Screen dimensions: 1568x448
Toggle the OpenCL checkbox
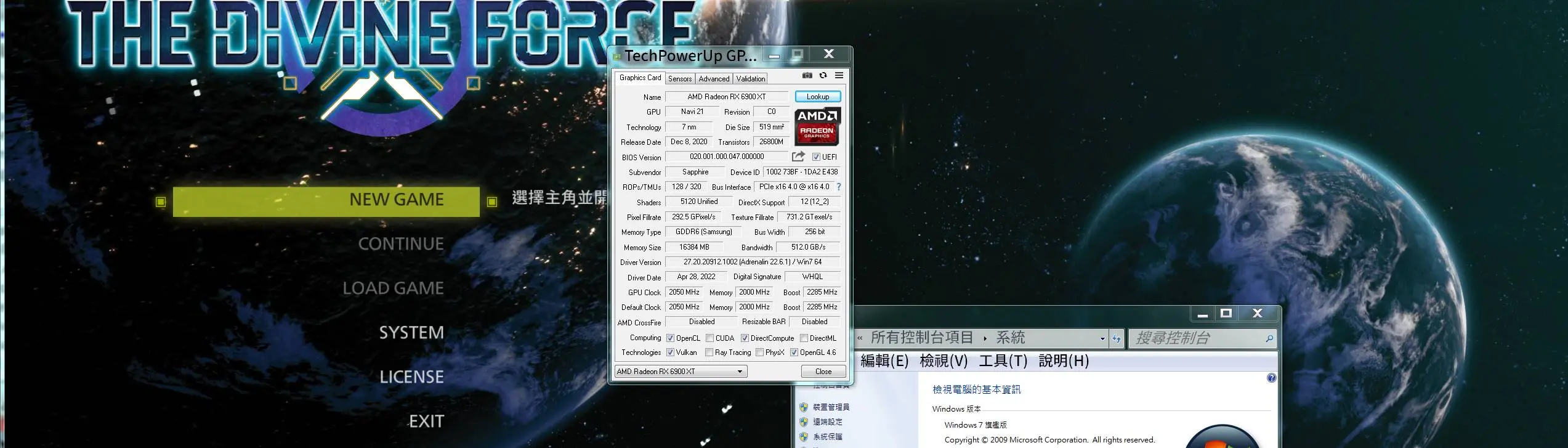pos(670,338)
